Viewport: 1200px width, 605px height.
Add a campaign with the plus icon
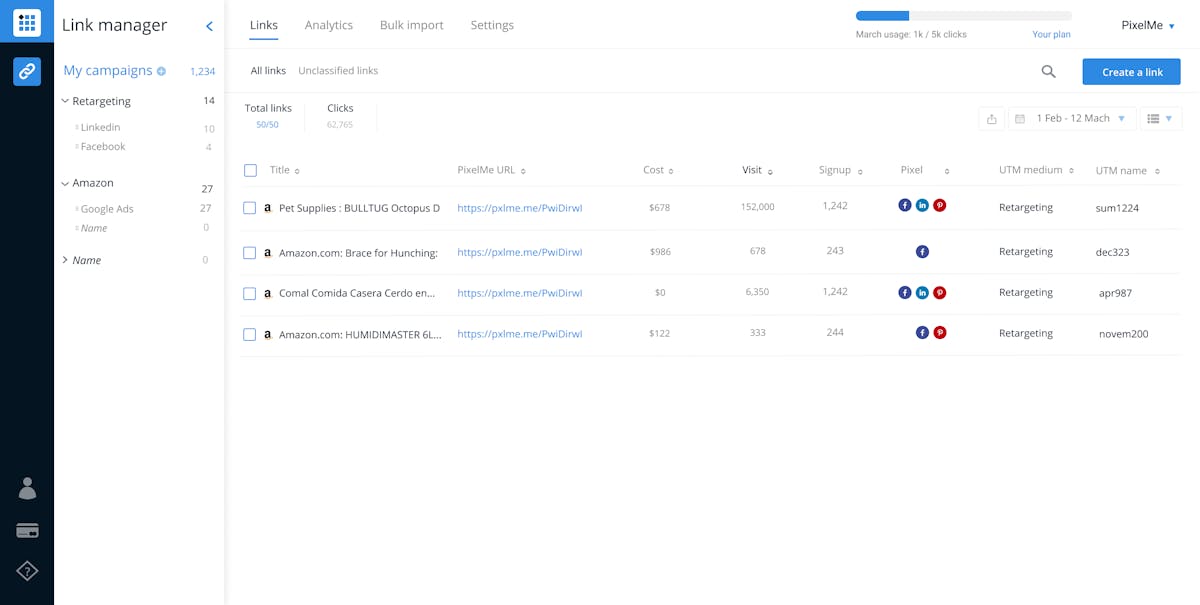click(x=161, y=71)
